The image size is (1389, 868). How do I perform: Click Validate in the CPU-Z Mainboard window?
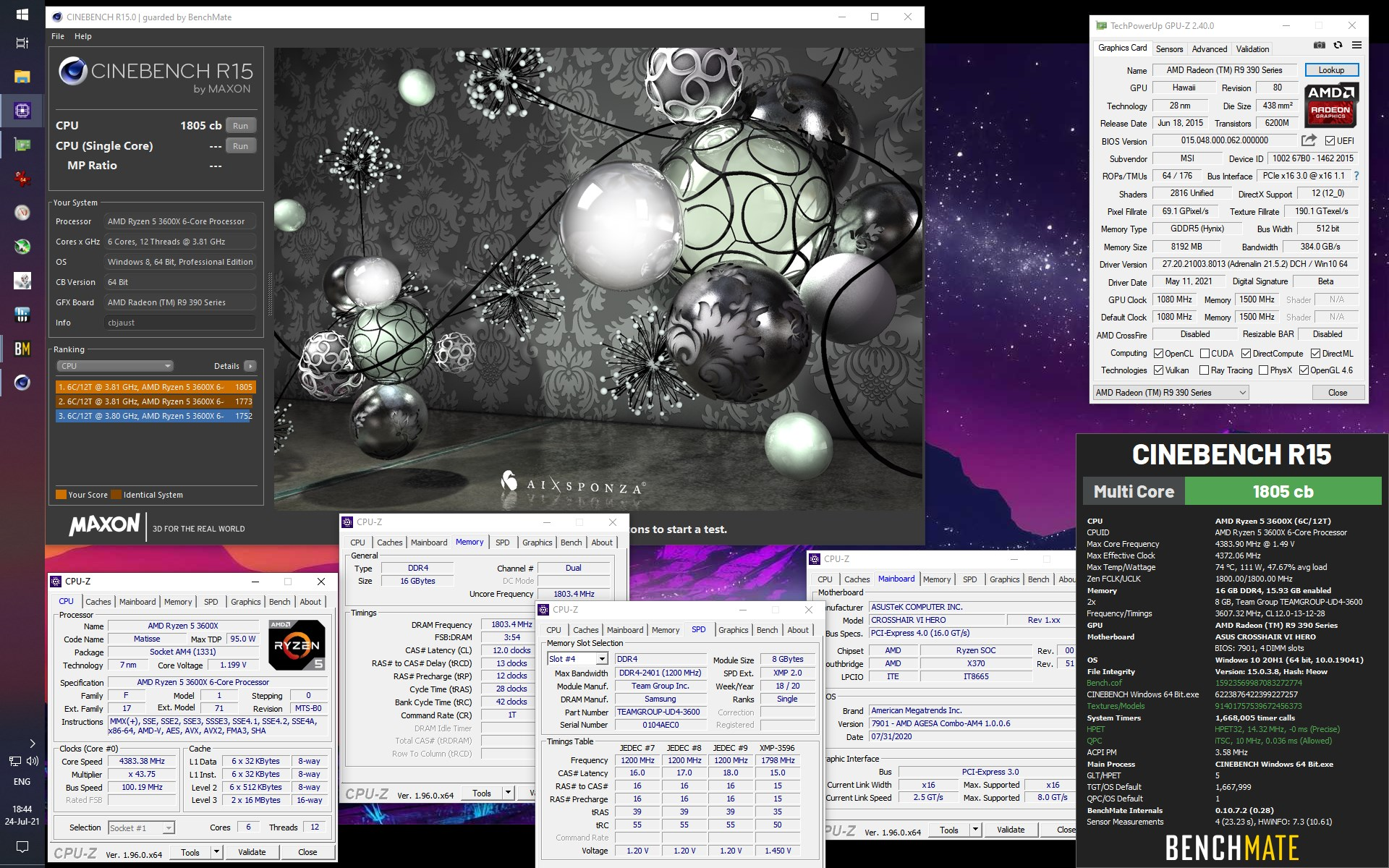1011,830
